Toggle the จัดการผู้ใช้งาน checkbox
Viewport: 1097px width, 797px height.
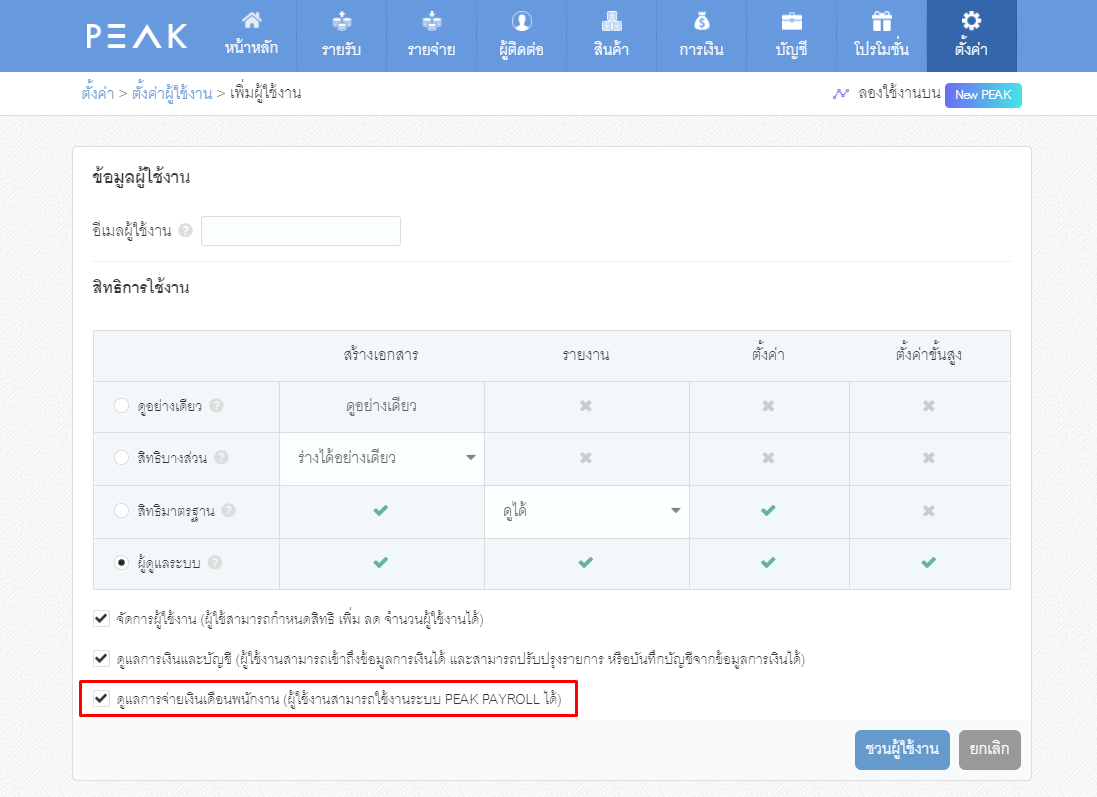point(101,619)
